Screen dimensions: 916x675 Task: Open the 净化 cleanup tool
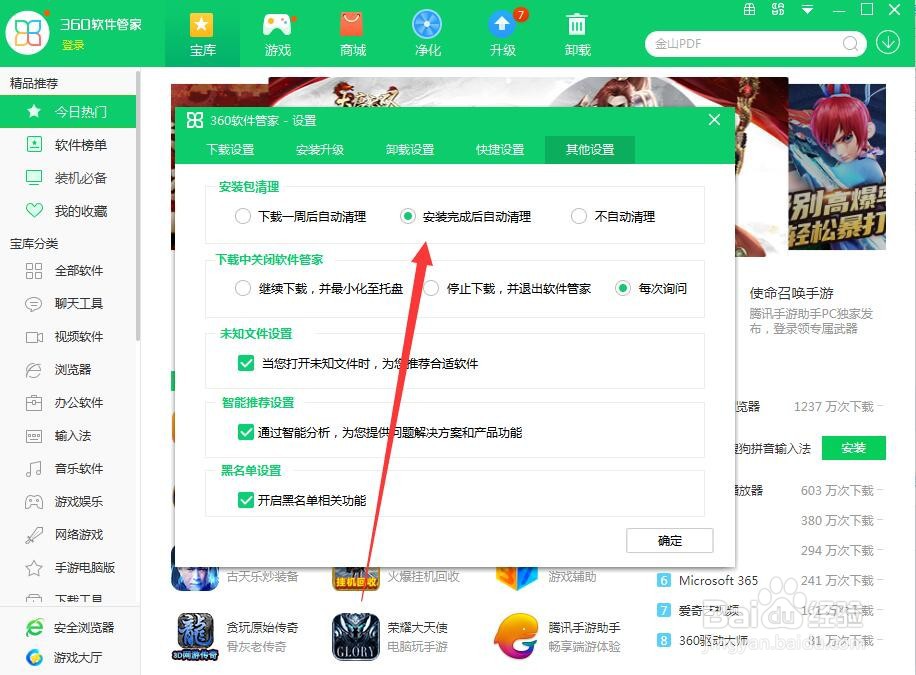[x=427, y=32]
